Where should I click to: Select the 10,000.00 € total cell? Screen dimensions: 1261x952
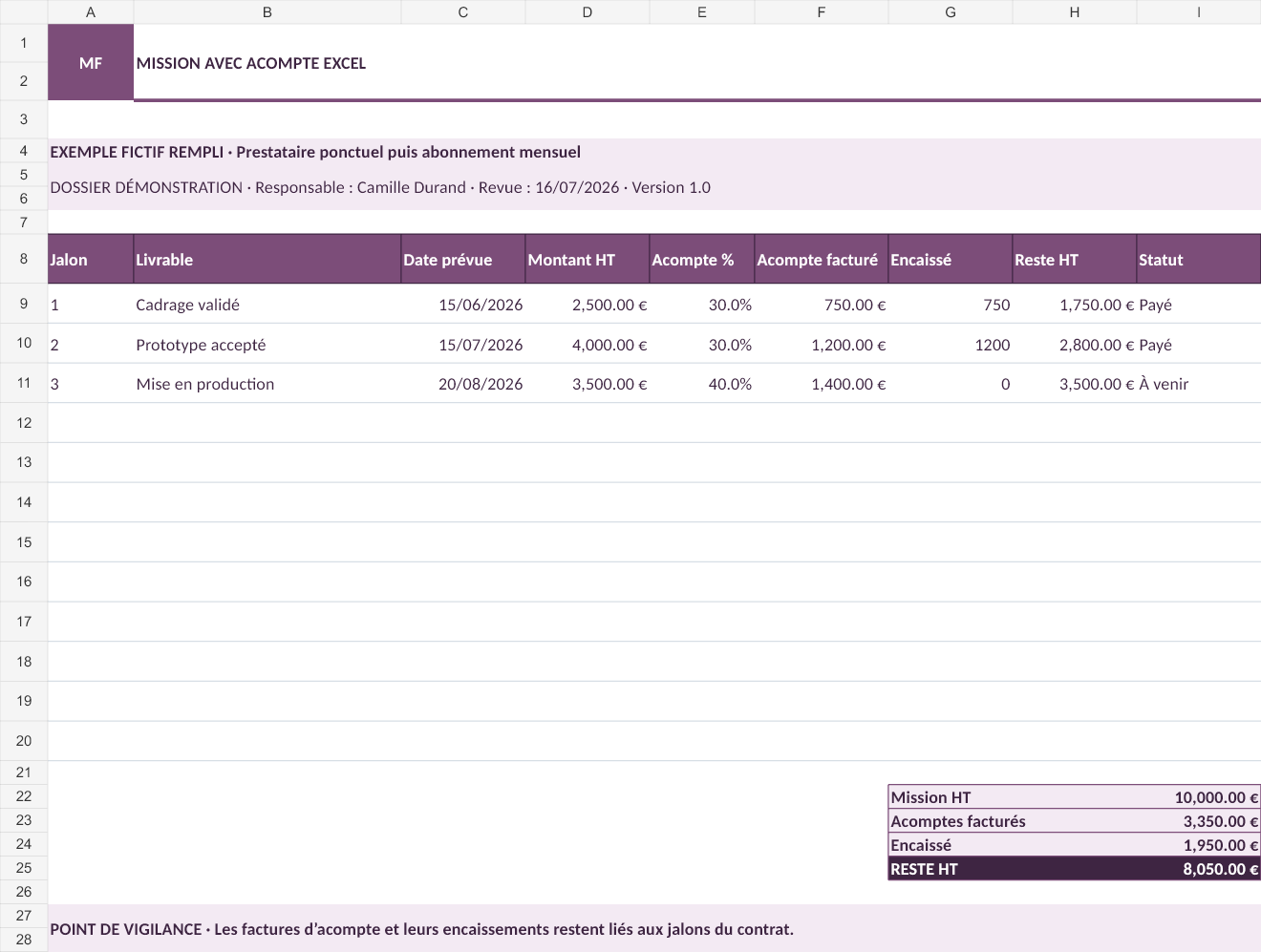pyautogui.click(x=1199, y=797)
